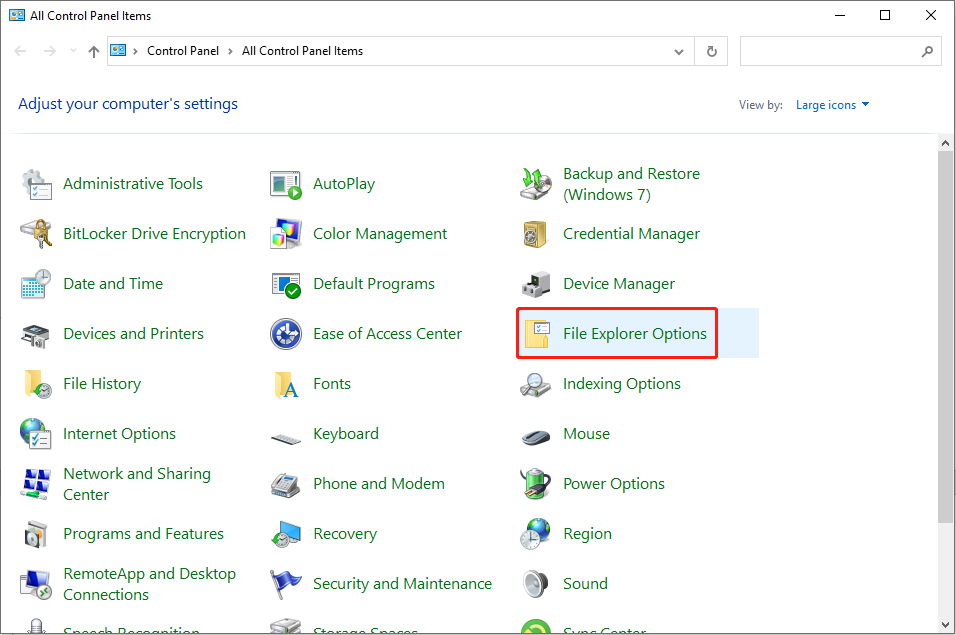This screenshot has width=956, height=635.
Task: Click the Credential Manager safe icon
Action: [536, 234]
